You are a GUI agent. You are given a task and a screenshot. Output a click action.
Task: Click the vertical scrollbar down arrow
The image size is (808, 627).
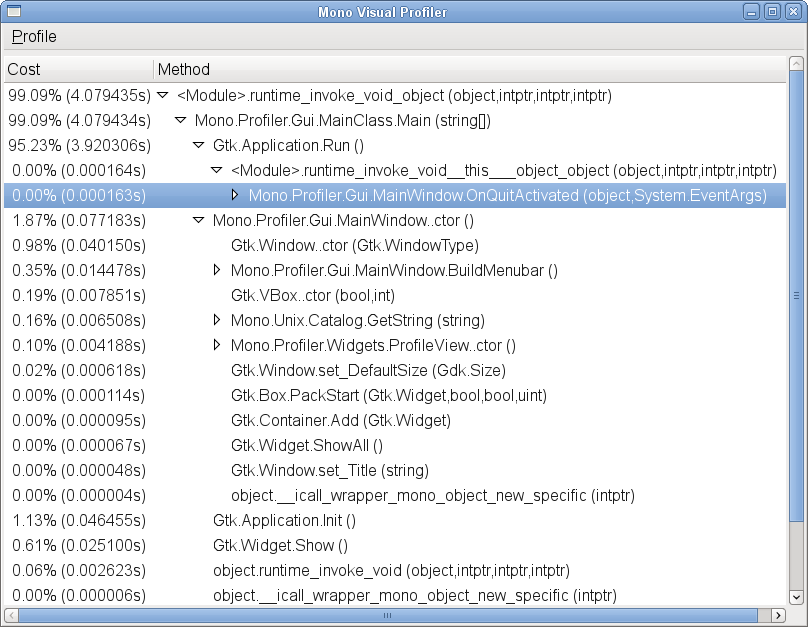(x=796, y=597)
